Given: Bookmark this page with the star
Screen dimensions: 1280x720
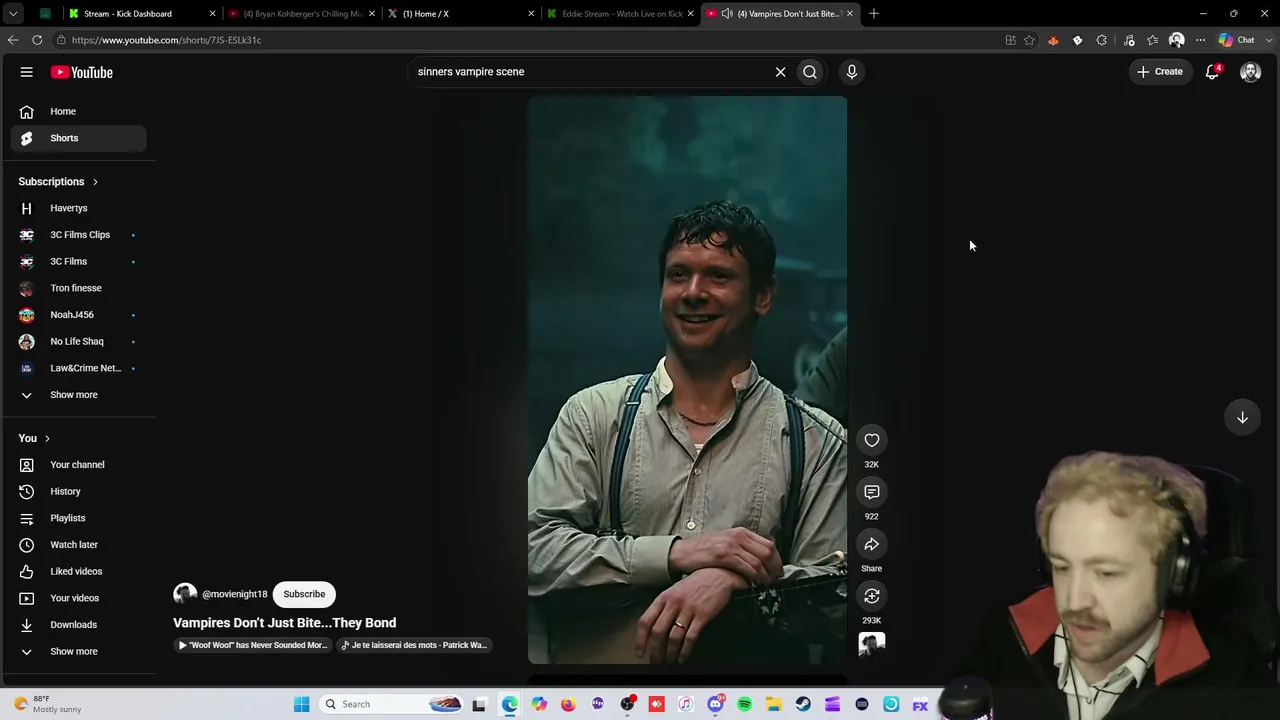Looking at the screenshot, I should pyautogui.click(x=1029, y=40).
